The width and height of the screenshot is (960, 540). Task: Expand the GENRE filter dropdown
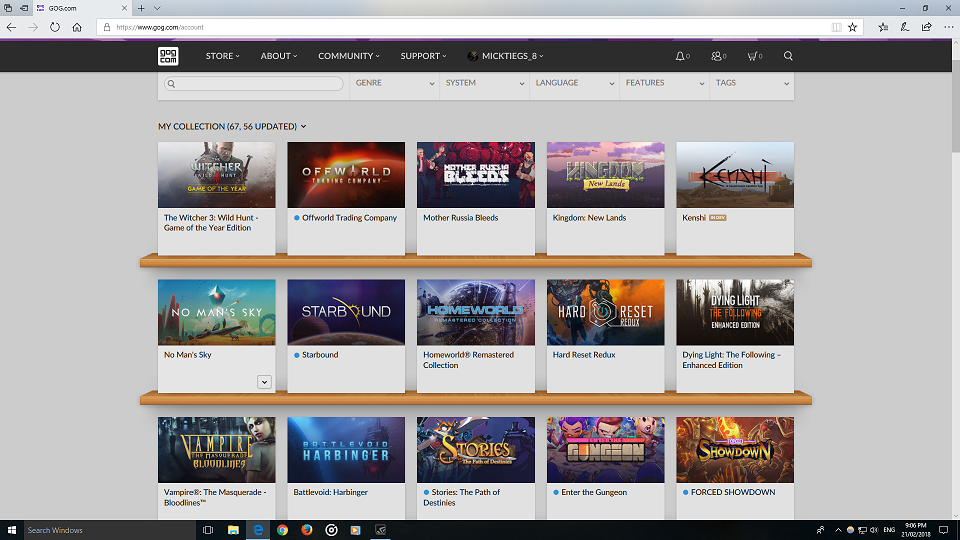click(x=394, y=83)
